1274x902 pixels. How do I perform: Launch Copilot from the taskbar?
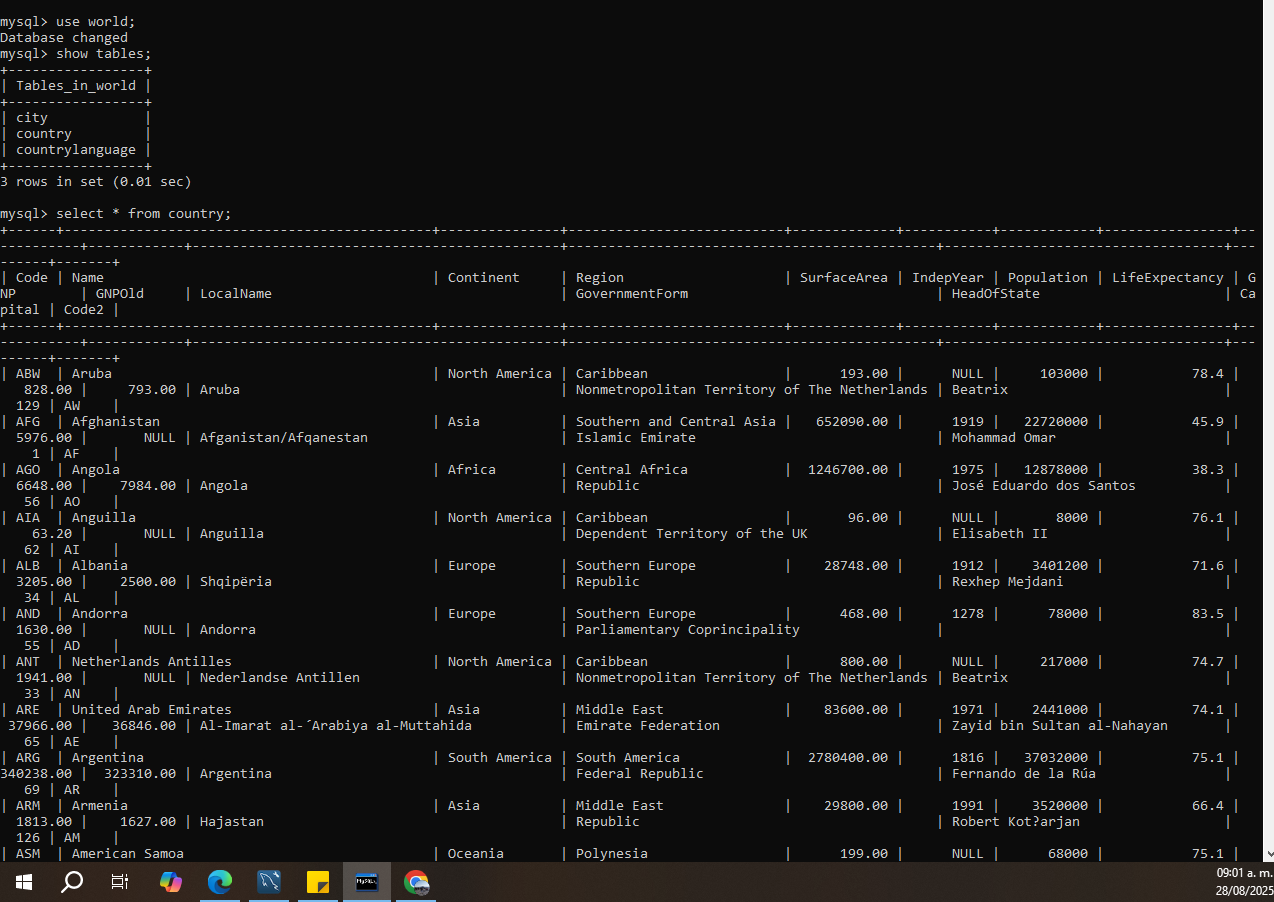[171, 882]
